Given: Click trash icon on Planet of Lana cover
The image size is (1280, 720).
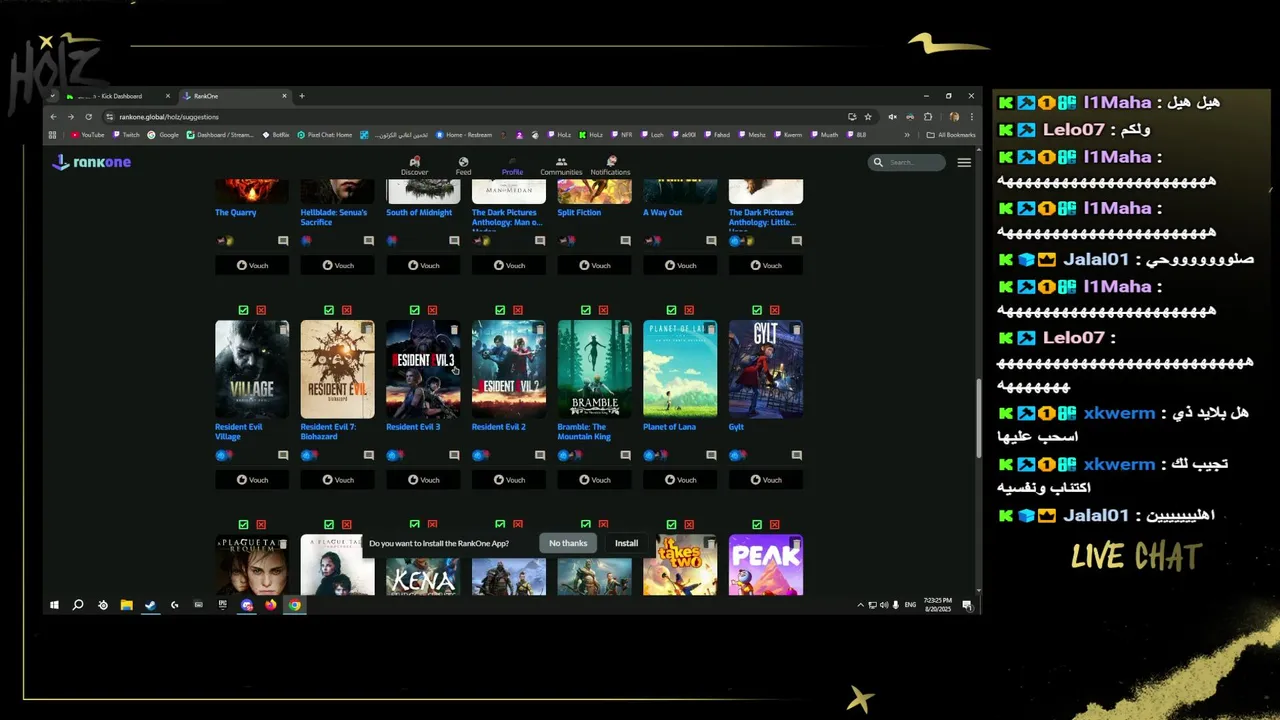Looking at the screenshot, I should (x=711, y=329).
